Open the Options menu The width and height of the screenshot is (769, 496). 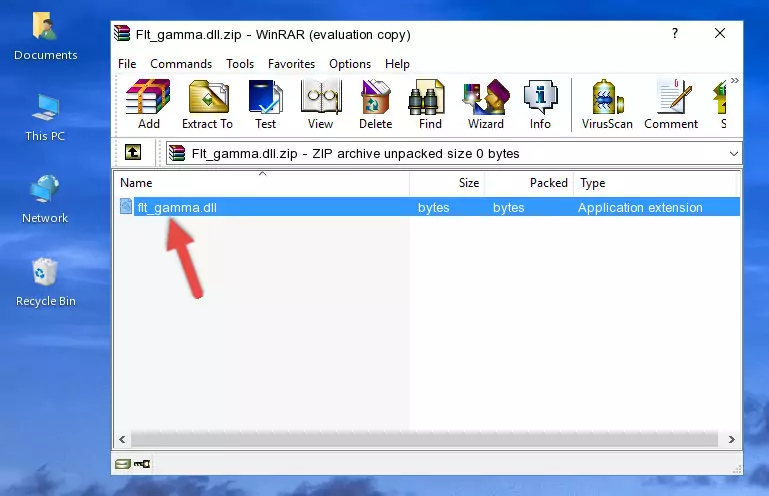pos(350,64)
